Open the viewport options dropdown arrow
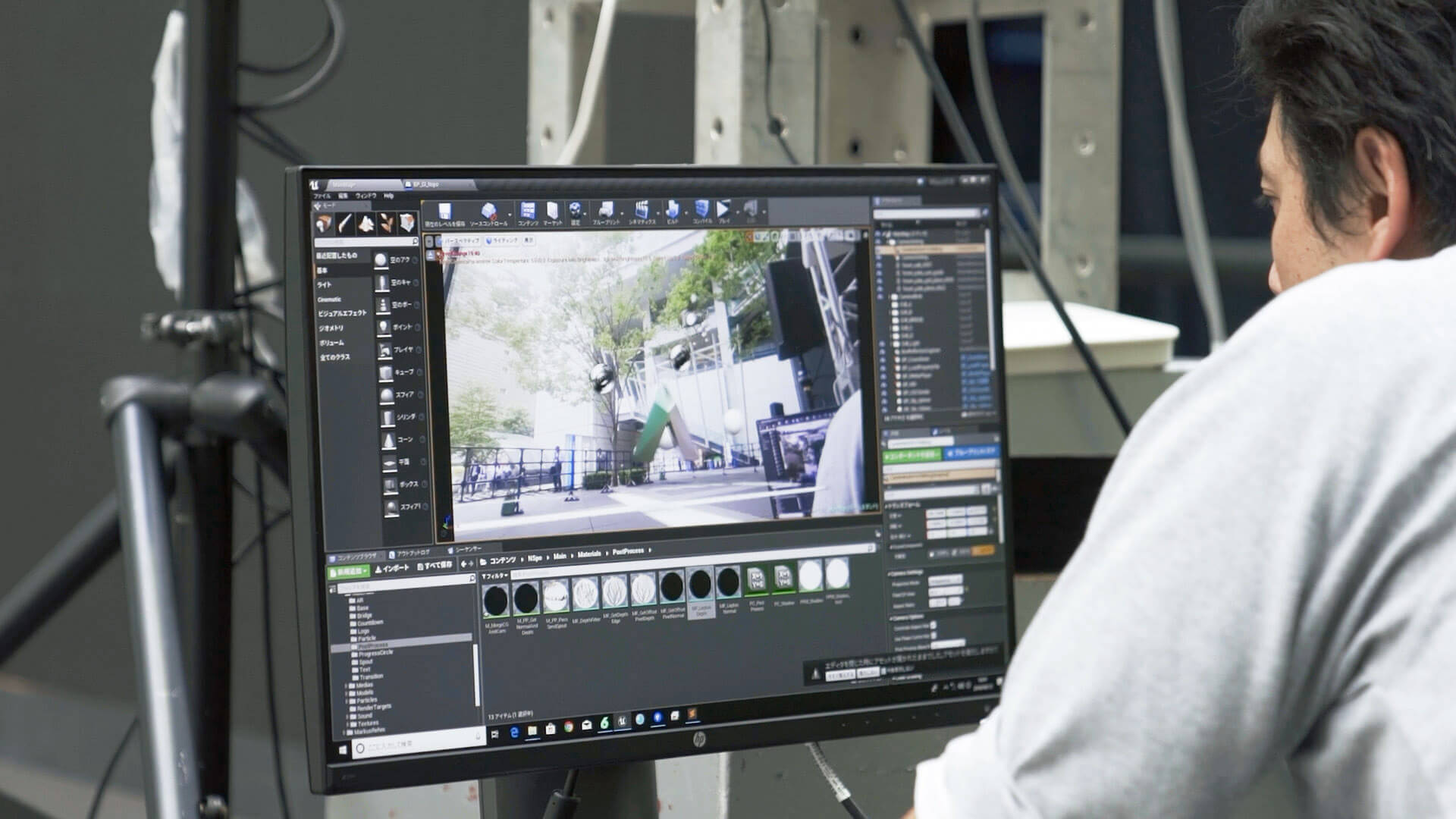The height and width of the screenshot is (819, 1456). (x=429, y=241)
